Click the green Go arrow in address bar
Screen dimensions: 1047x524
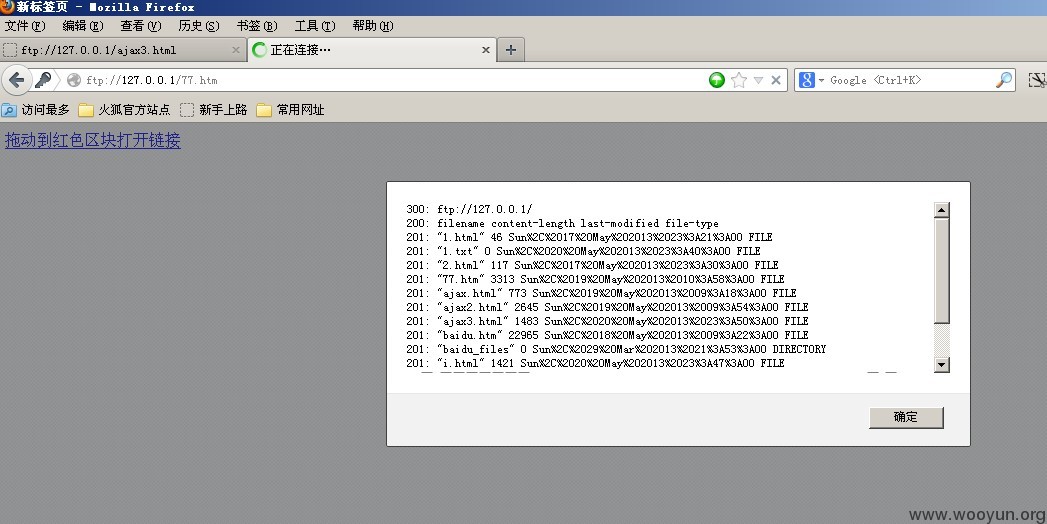click(716, 80)
